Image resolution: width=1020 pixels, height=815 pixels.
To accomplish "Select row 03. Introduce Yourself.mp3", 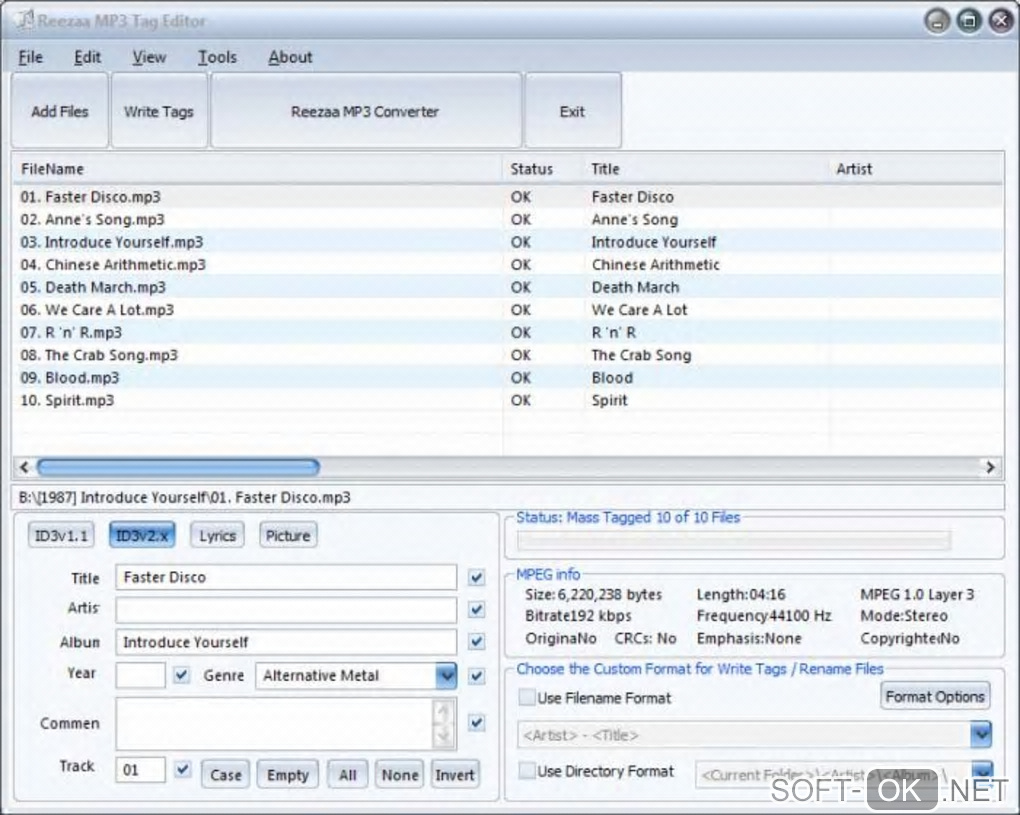I will (507, 242).
